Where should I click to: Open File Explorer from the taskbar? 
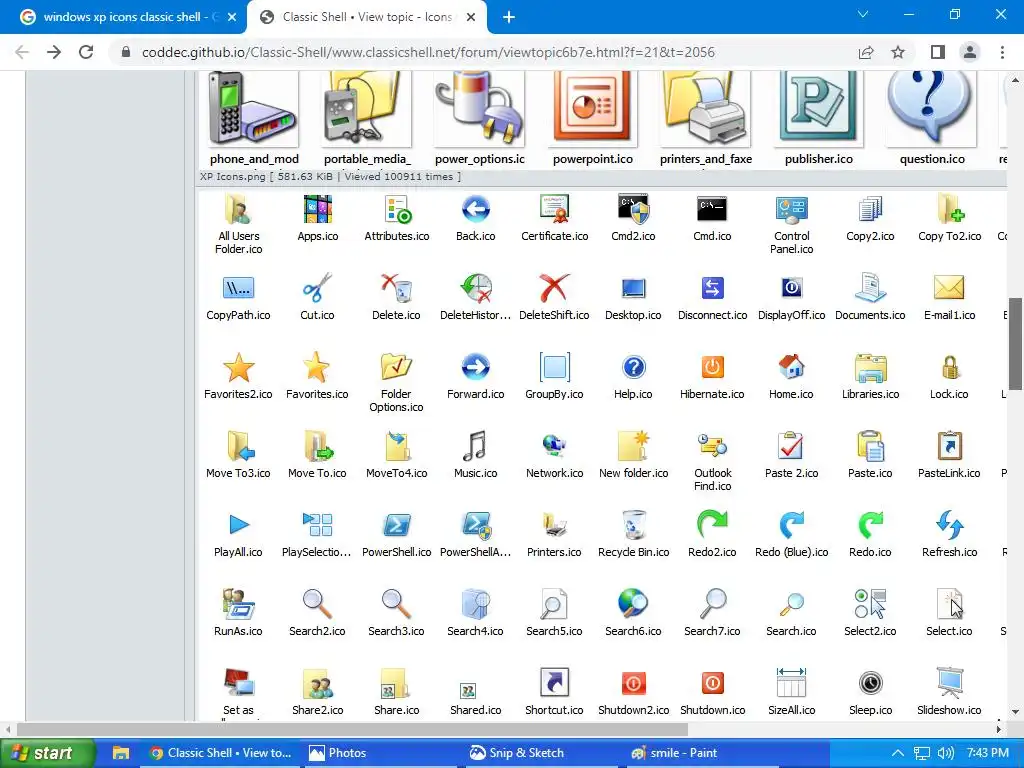tap(121, 753)
